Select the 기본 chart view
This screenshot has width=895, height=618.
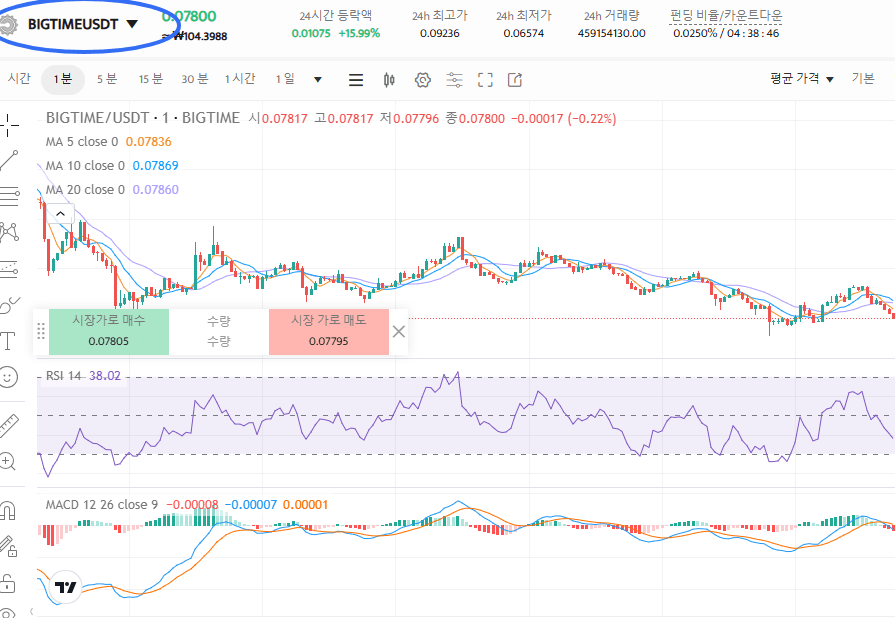pos(862,79)
